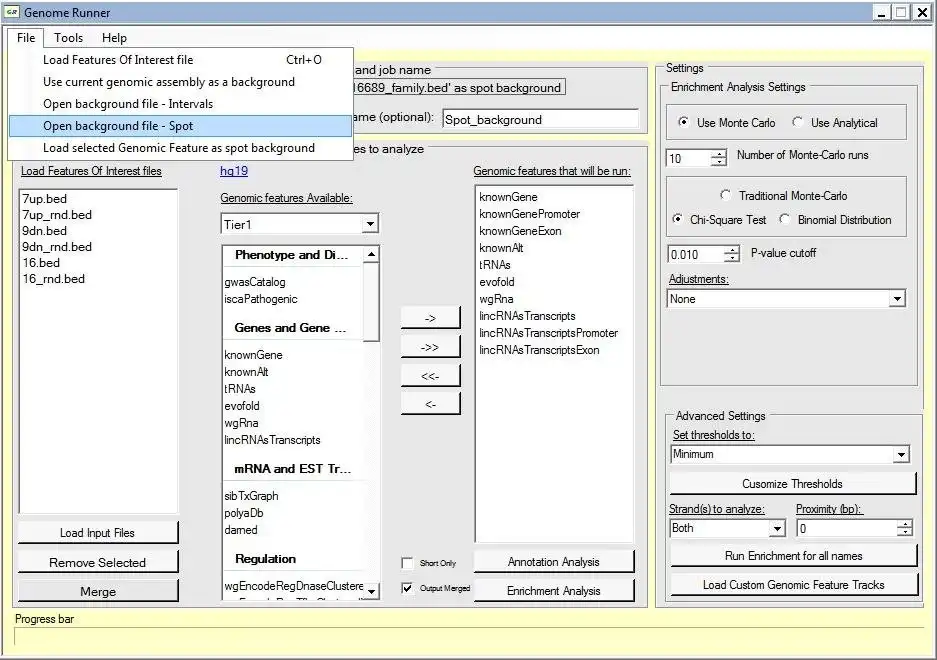Click the Genome Runner title bar icon
This screenshot has width=937, height=660.
(x=11, y=12)
